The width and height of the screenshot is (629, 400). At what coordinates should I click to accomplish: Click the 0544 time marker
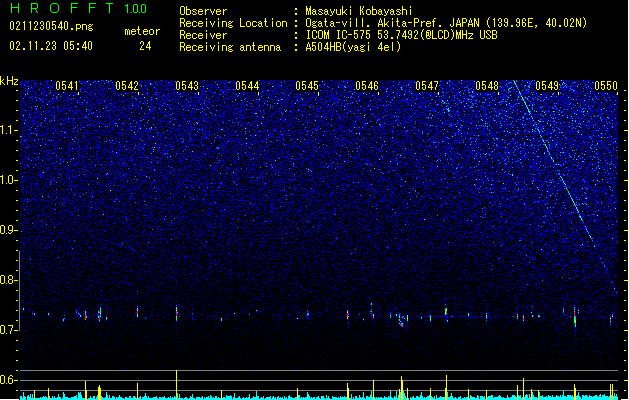(x=247, y=86)
